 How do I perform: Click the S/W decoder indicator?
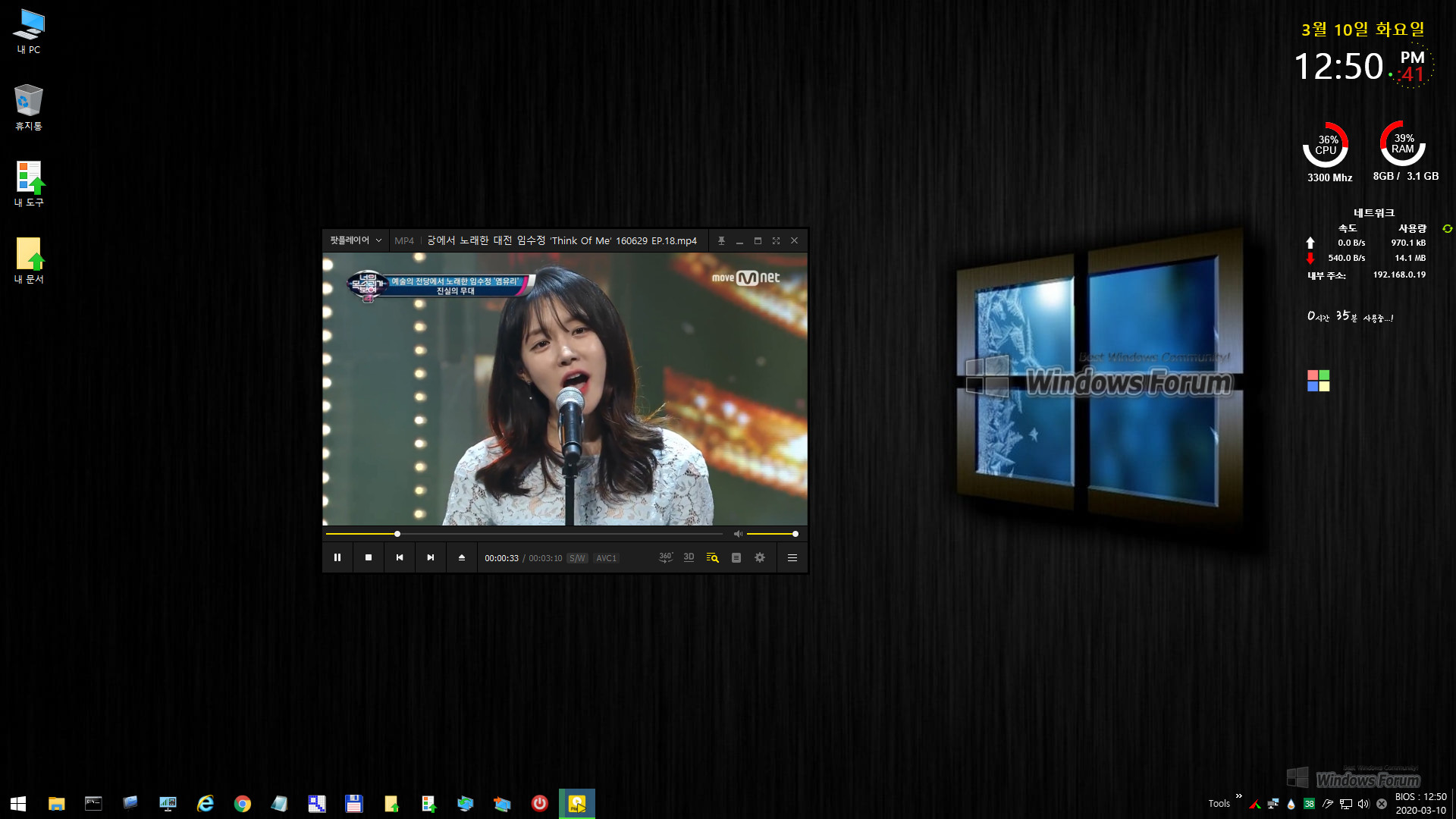tap(577, 558)
